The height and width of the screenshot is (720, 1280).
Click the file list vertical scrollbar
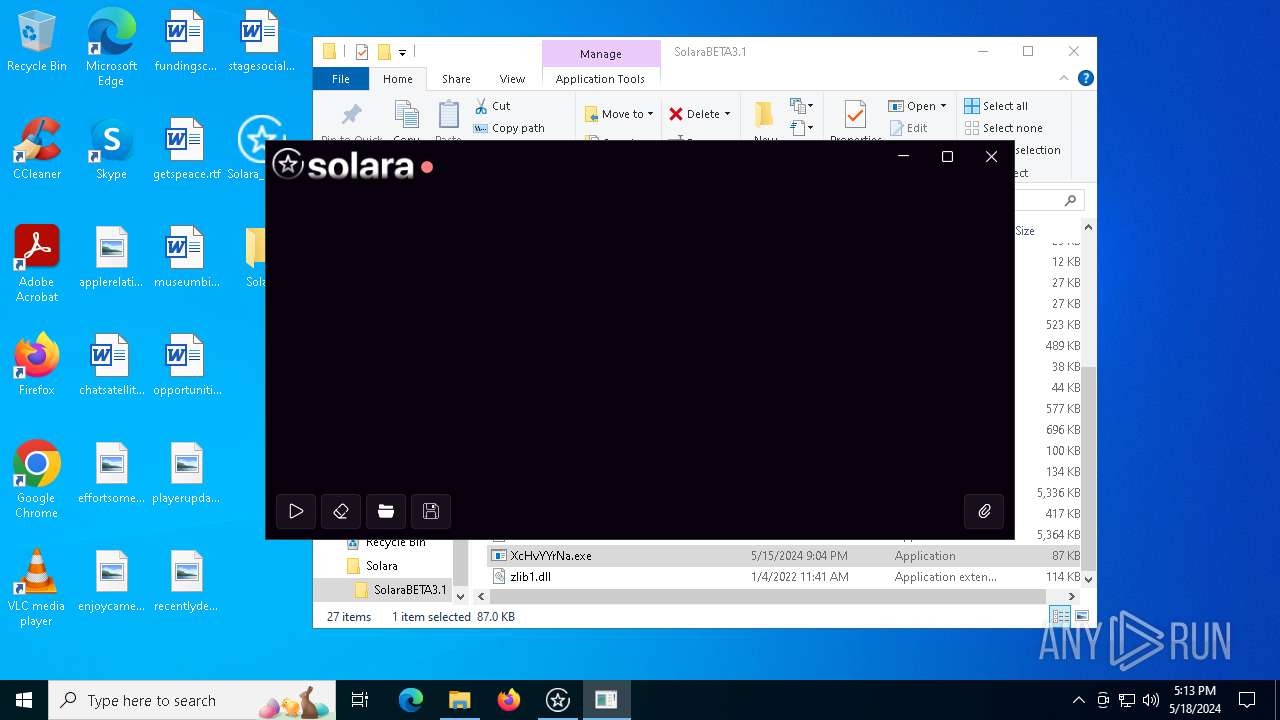click(1089, 467)
